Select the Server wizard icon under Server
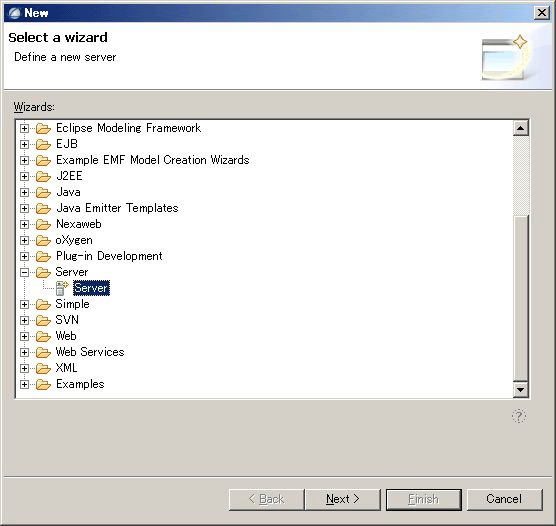556x526 pixels. (x=62, y=288)
